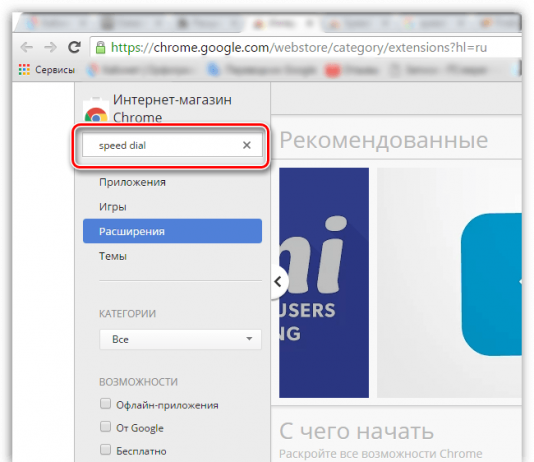
Task: Select the Расширения section
Action: pyautogui.click(x=172, y=231)
